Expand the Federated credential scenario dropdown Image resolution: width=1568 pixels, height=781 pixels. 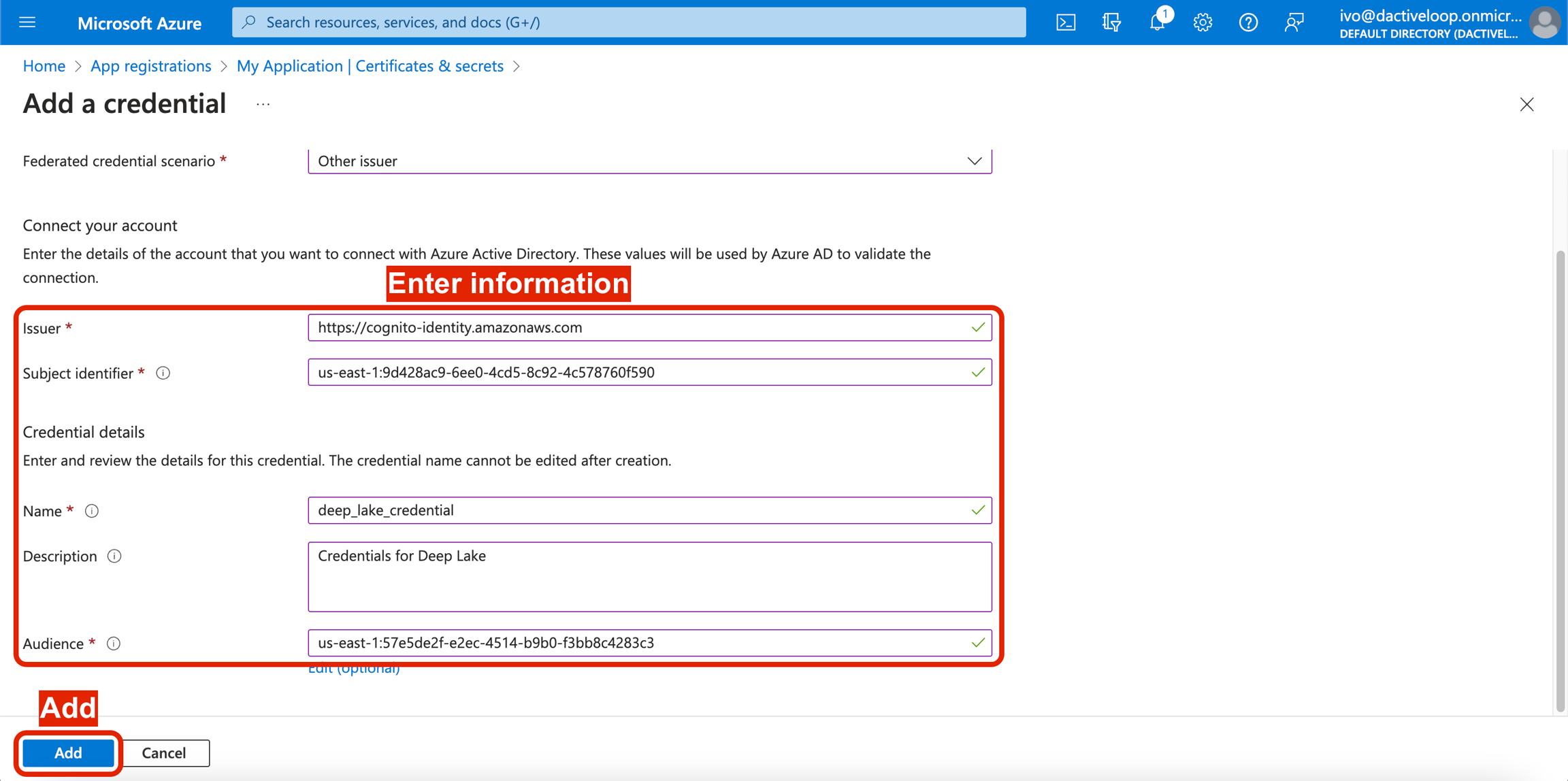tap(649, 161)
